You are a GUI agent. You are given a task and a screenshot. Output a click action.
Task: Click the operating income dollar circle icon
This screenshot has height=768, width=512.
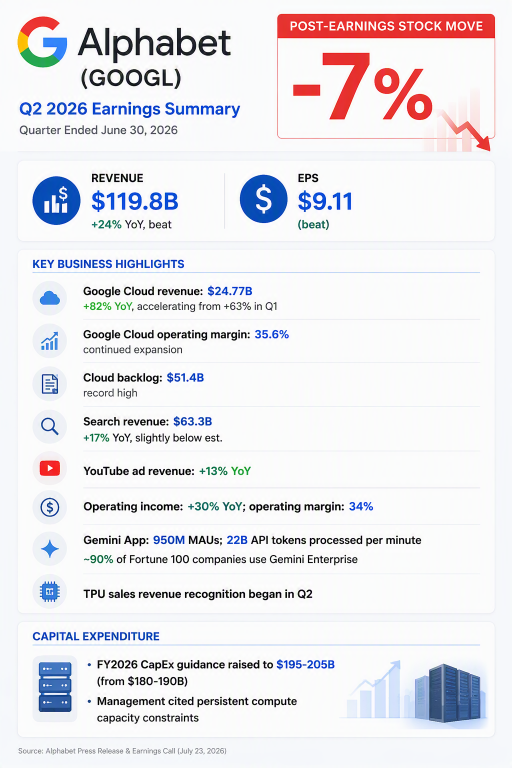click(49, 507)
